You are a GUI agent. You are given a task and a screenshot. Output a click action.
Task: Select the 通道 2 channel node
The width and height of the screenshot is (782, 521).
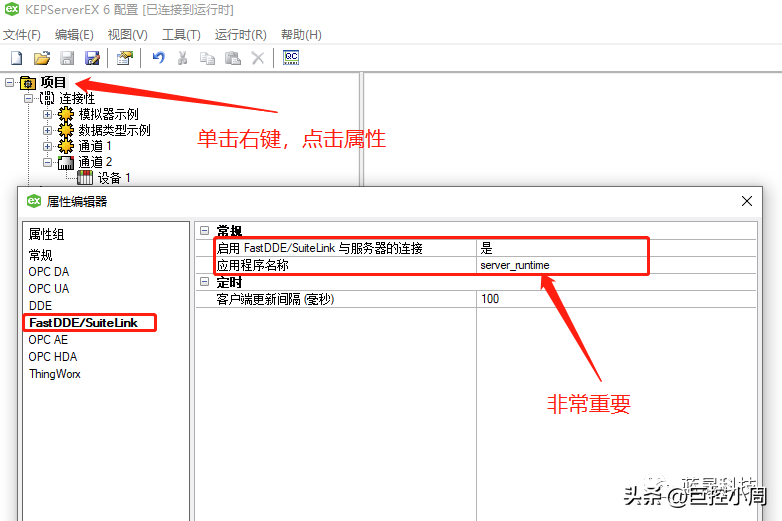(x=96, y=162)
